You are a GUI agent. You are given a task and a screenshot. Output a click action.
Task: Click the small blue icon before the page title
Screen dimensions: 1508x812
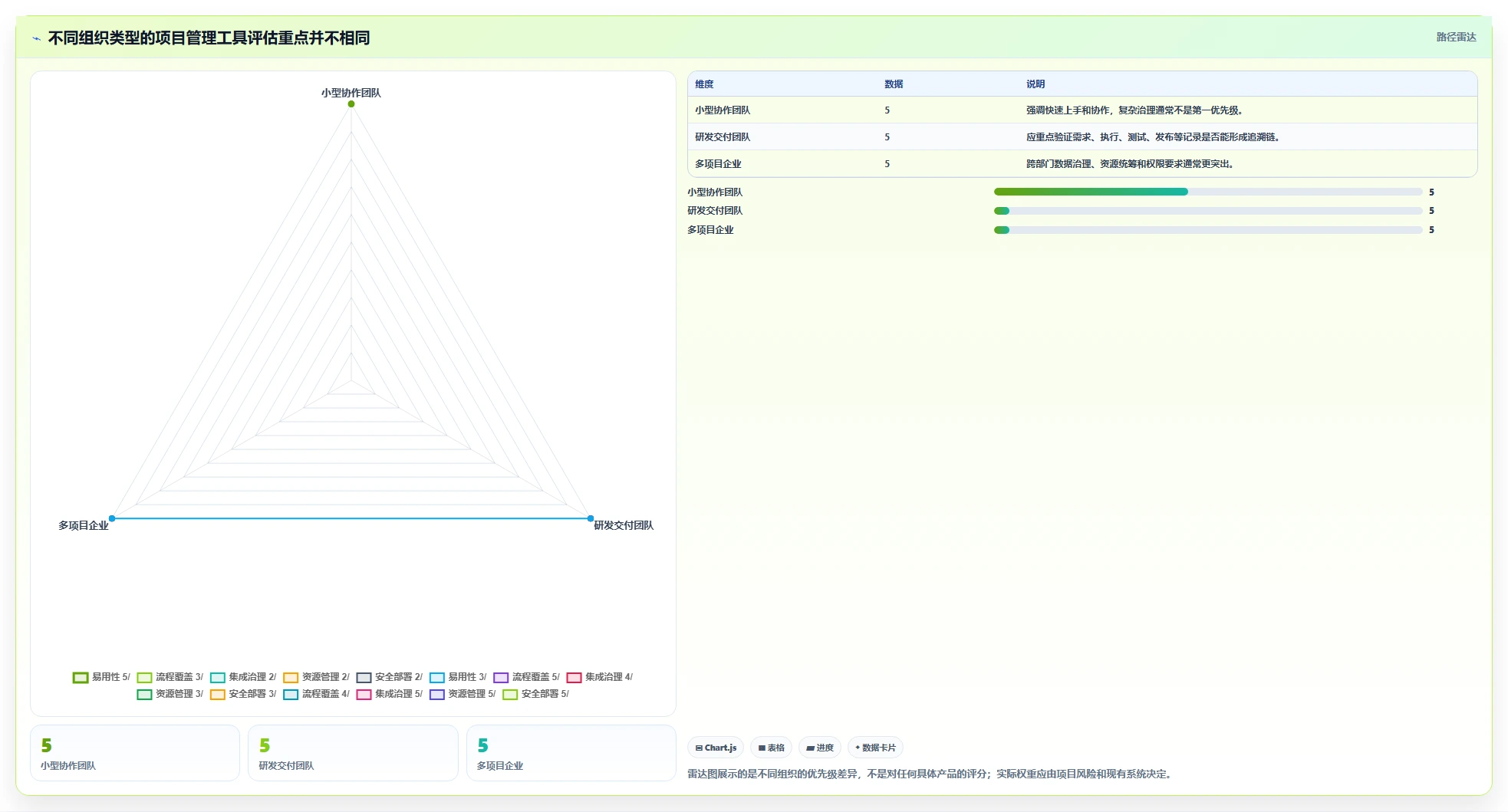click(x=36, y=38)
